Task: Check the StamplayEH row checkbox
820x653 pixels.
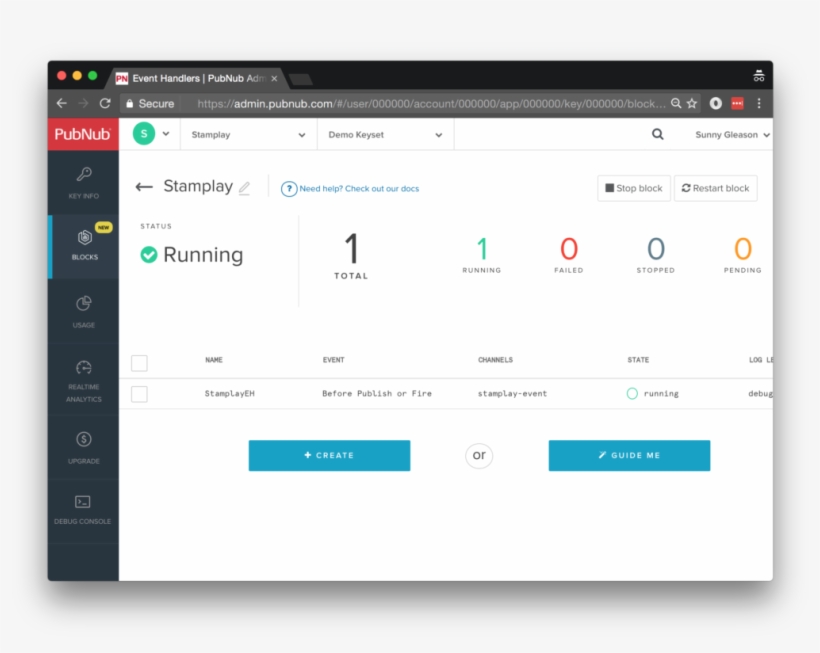Action: 139,394
